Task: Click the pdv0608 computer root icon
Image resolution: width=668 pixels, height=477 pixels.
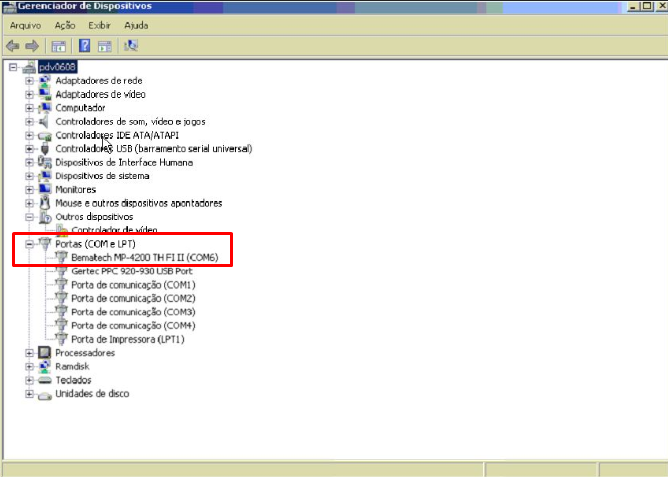Action: (x=29, y=67)
